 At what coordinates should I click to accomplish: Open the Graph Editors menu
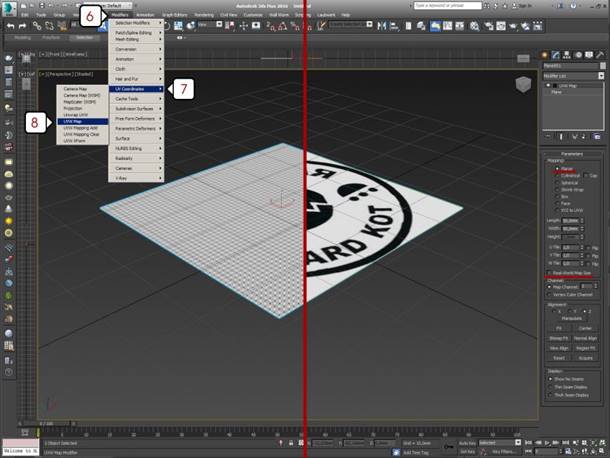[x=175, y=15]
